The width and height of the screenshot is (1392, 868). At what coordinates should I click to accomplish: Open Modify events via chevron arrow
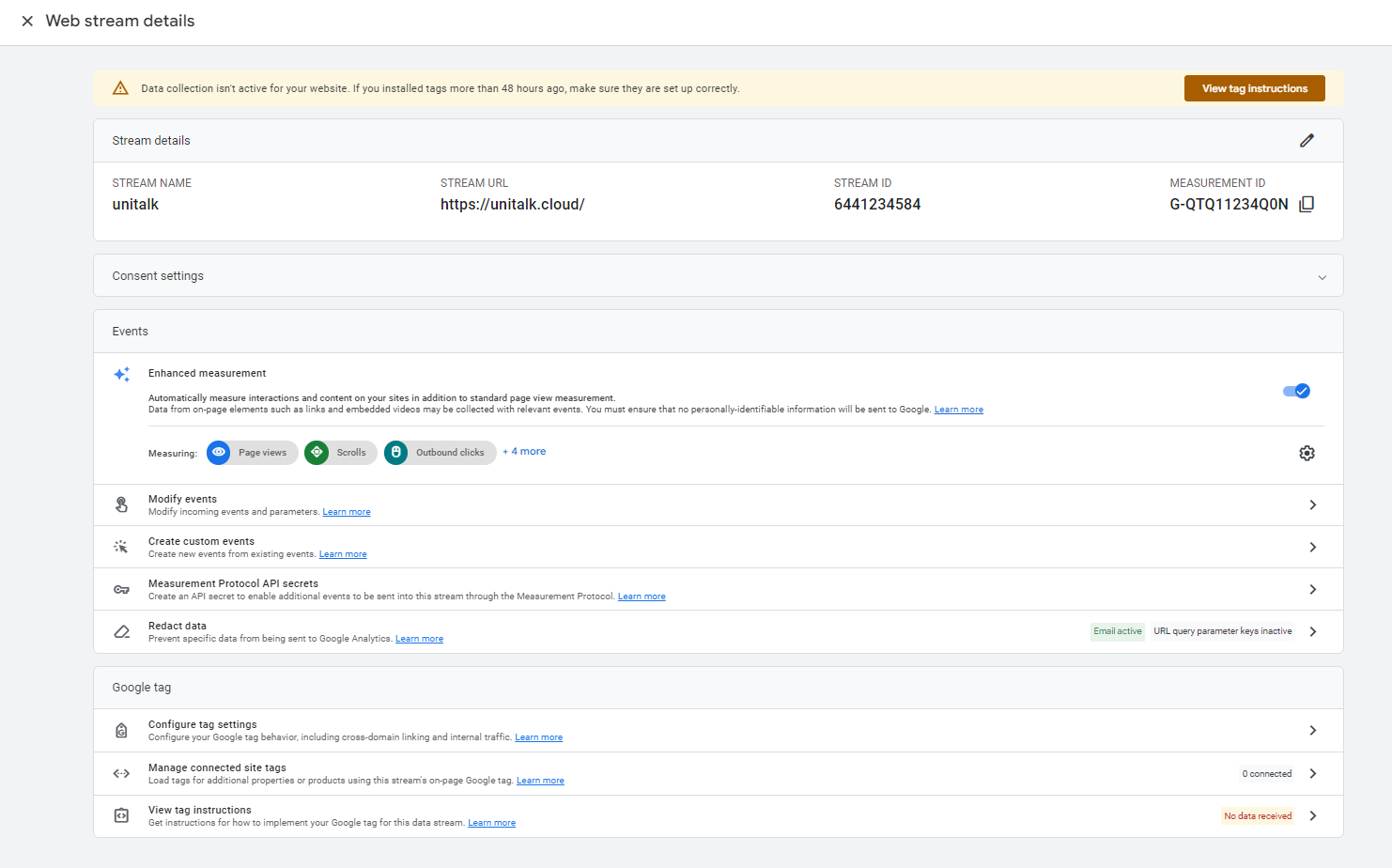[x=1312, y=505]
